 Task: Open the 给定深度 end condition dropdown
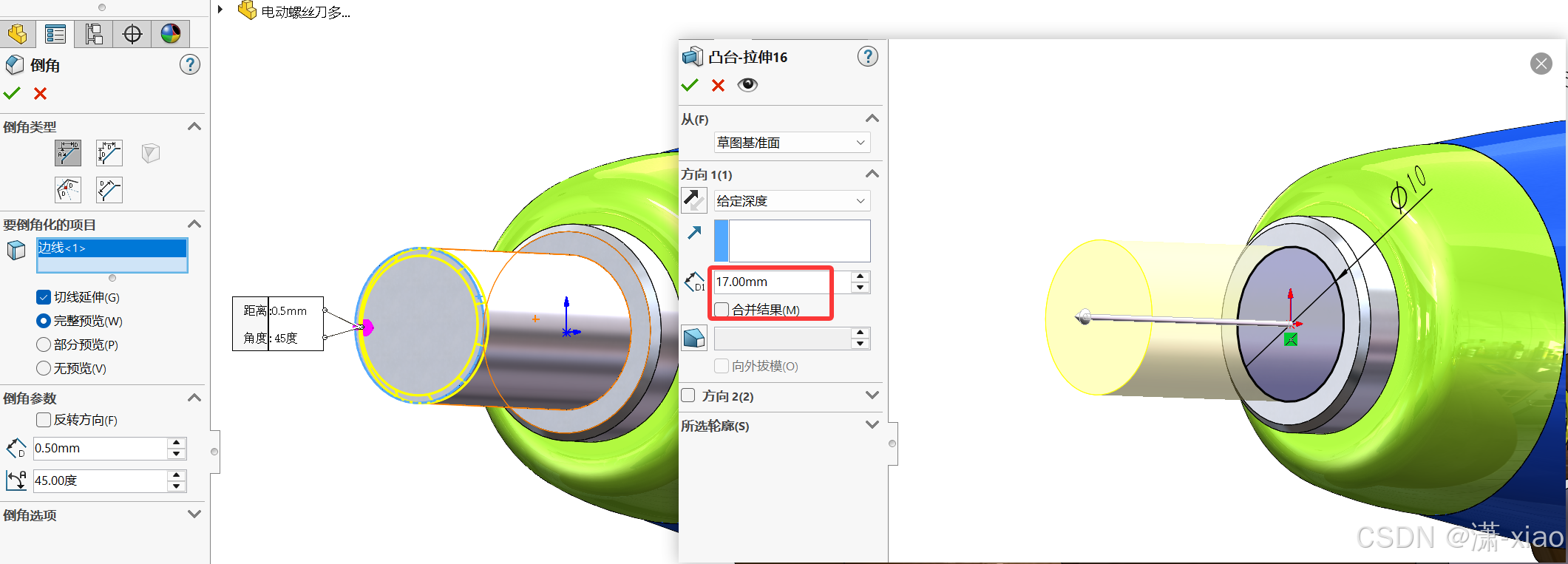[x=792, y=200]
